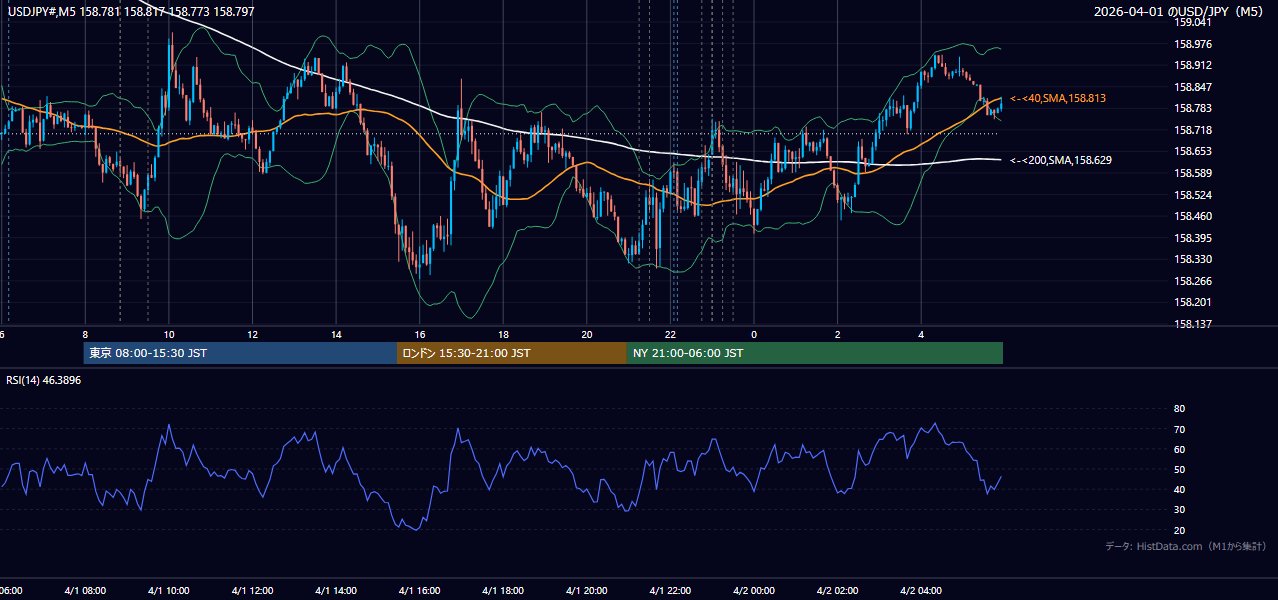Click the 4/1 22:00 time label
Screen dimensions: 1278x600
tap(670, 591)
